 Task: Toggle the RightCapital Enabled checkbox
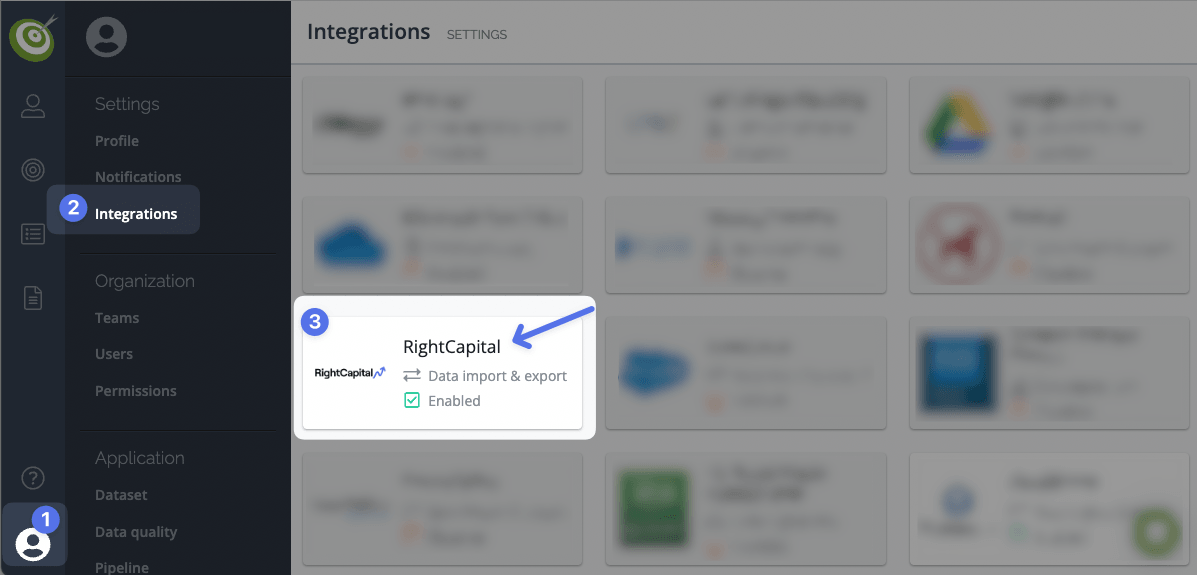[412, 401]
